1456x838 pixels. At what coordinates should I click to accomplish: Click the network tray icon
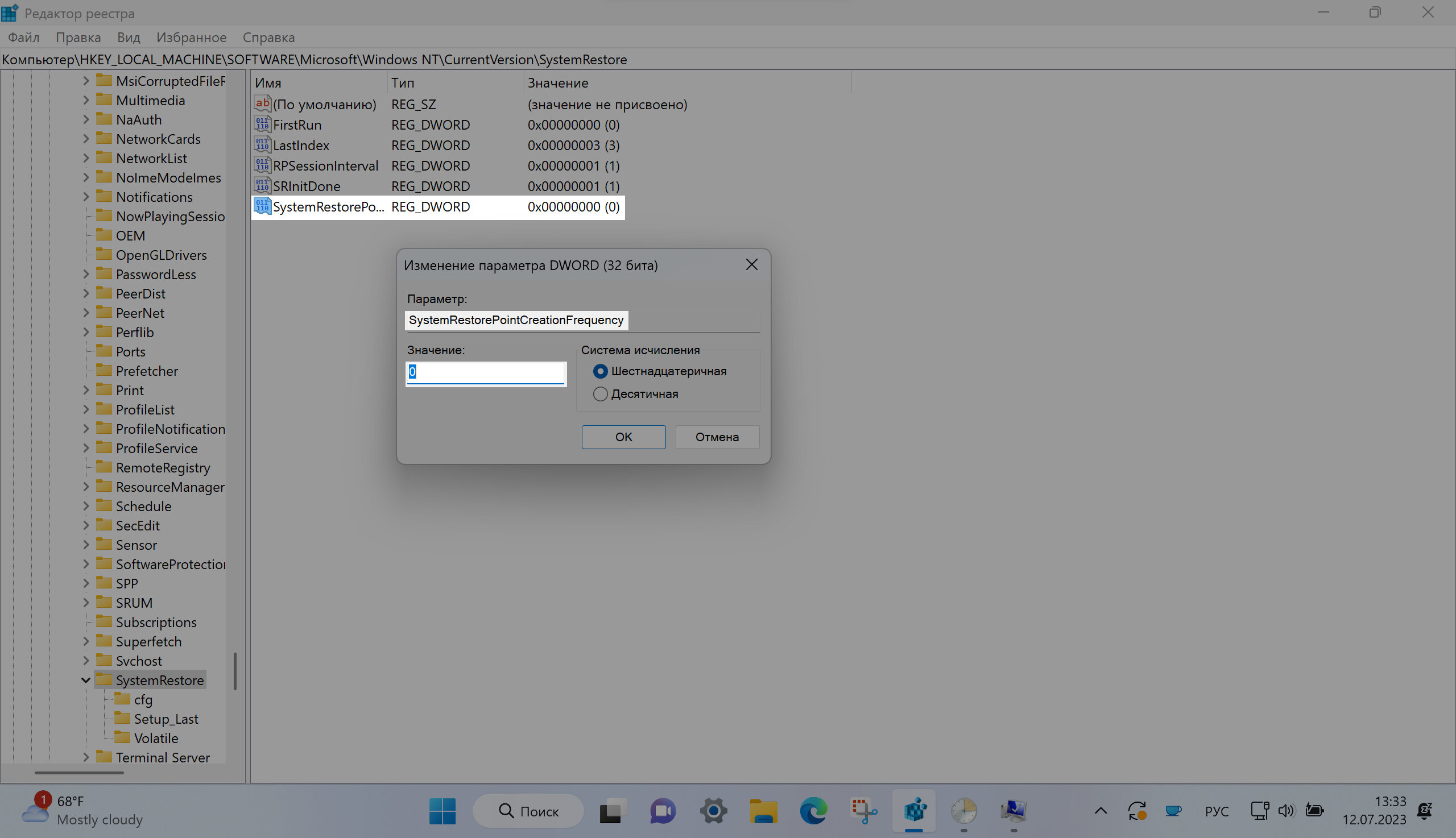1260,811
